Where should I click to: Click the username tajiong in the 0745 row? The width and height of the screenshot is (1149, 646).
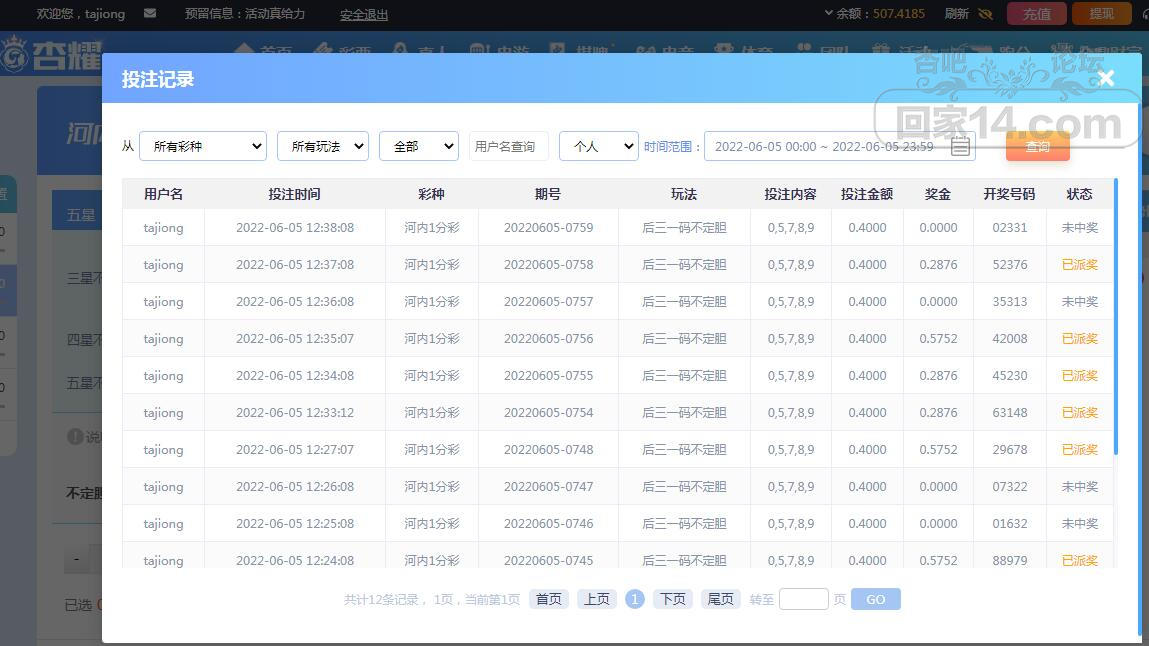tap(163, 560)
